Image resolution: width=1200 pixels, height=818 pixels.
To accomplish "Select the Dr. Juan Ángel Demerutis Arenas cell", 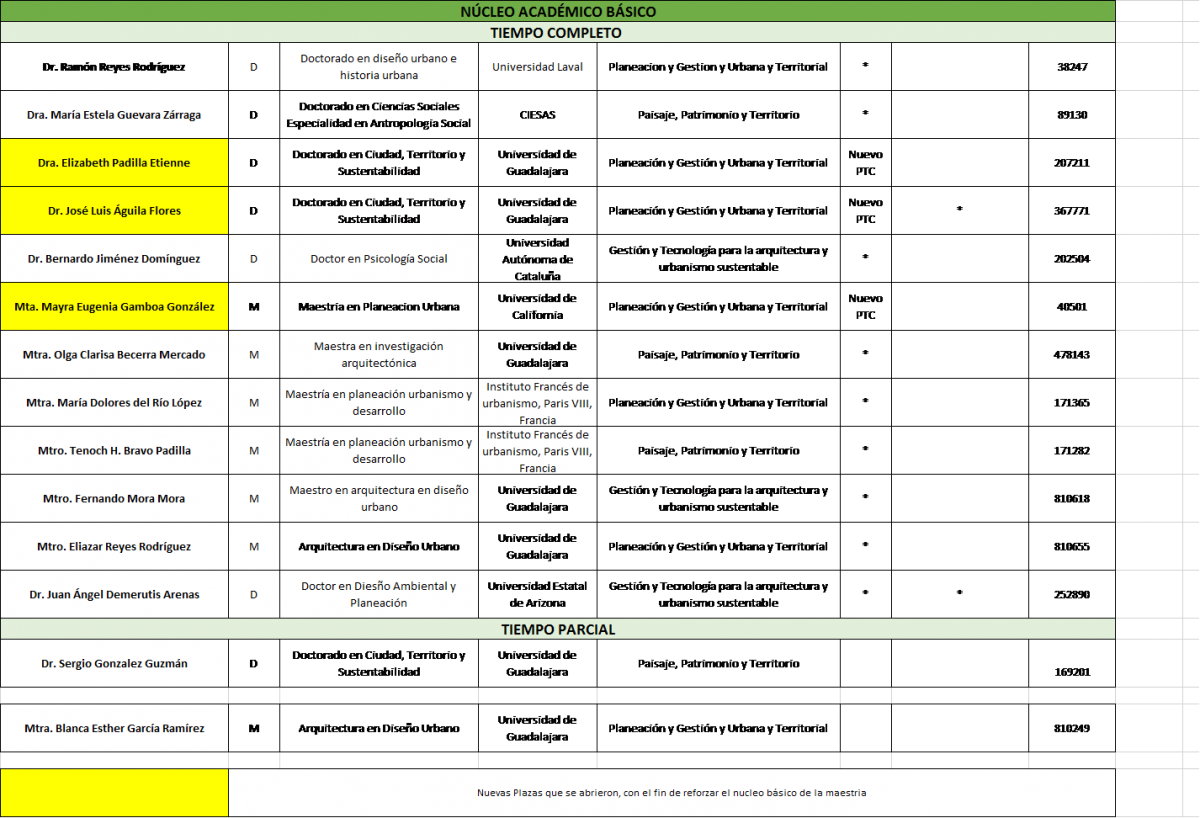I will (x=114, y=595).
